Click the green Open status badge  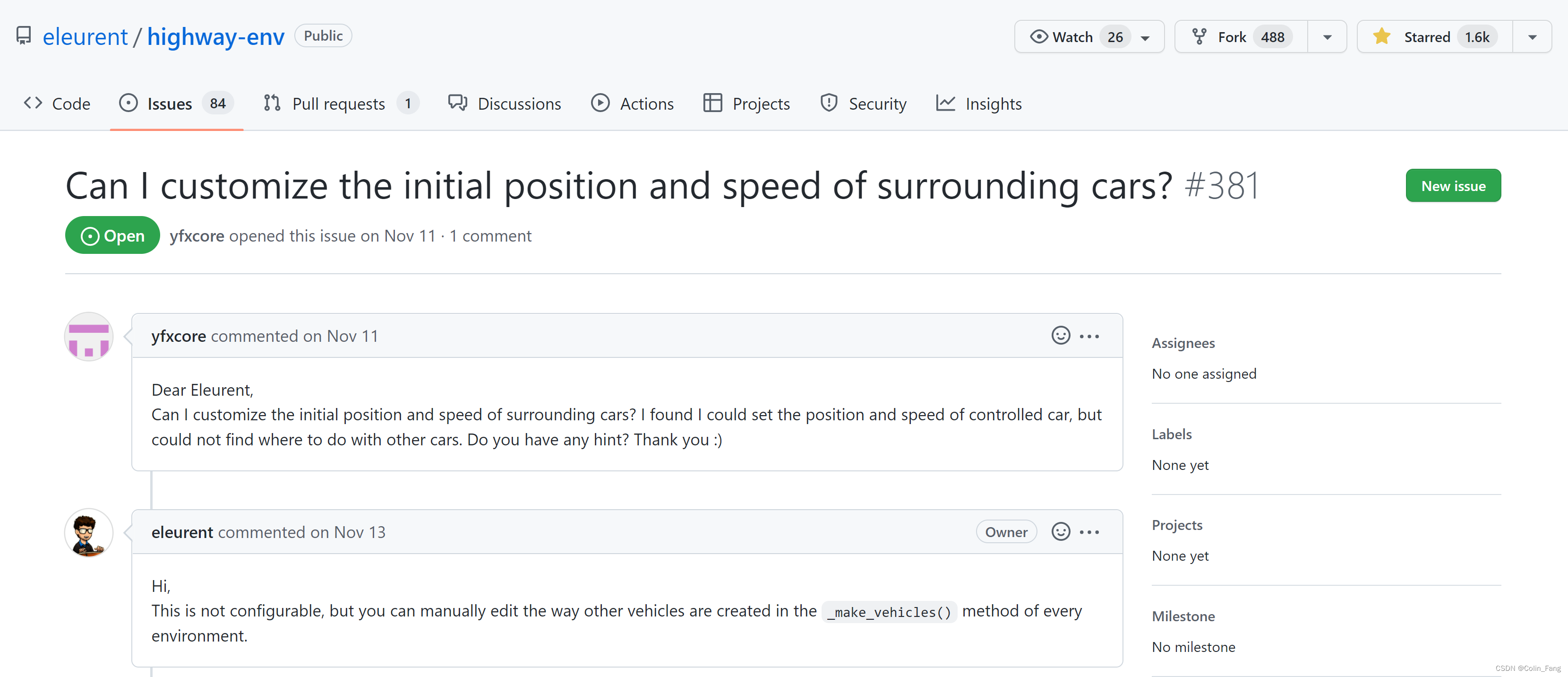coord(112,235)
